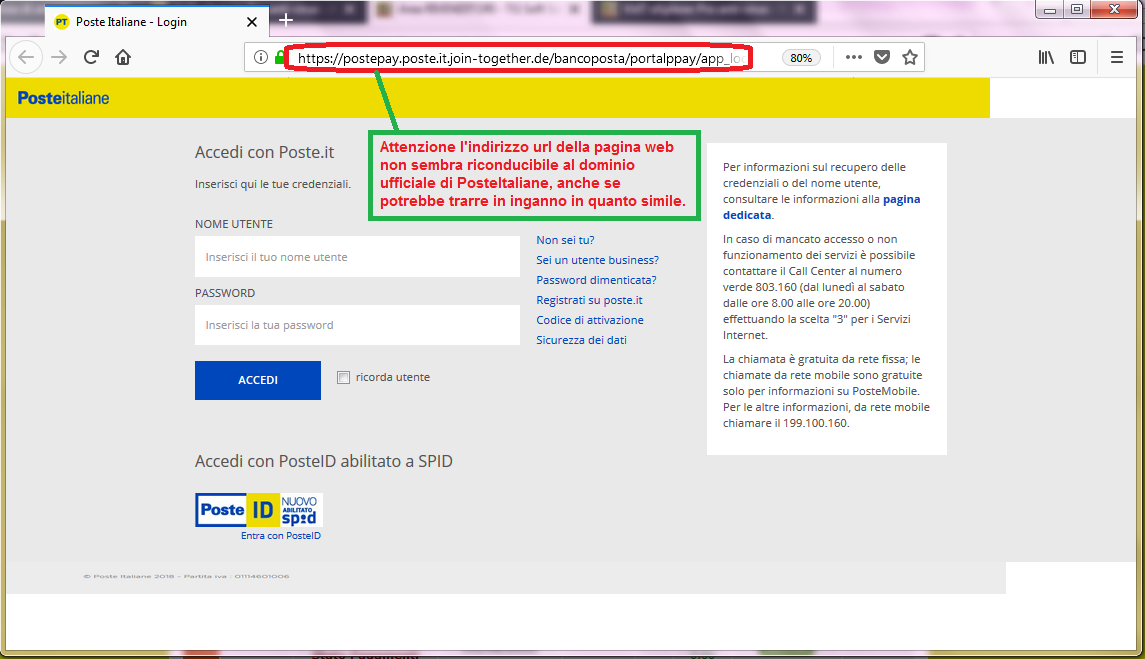Click the green padlock security icon

click(279, 57)
